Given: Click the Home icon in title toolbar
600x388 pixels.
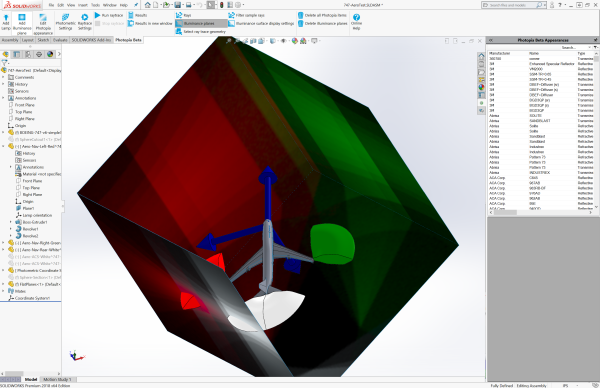Looking at the screenshot, I should [x=148, y=5].
